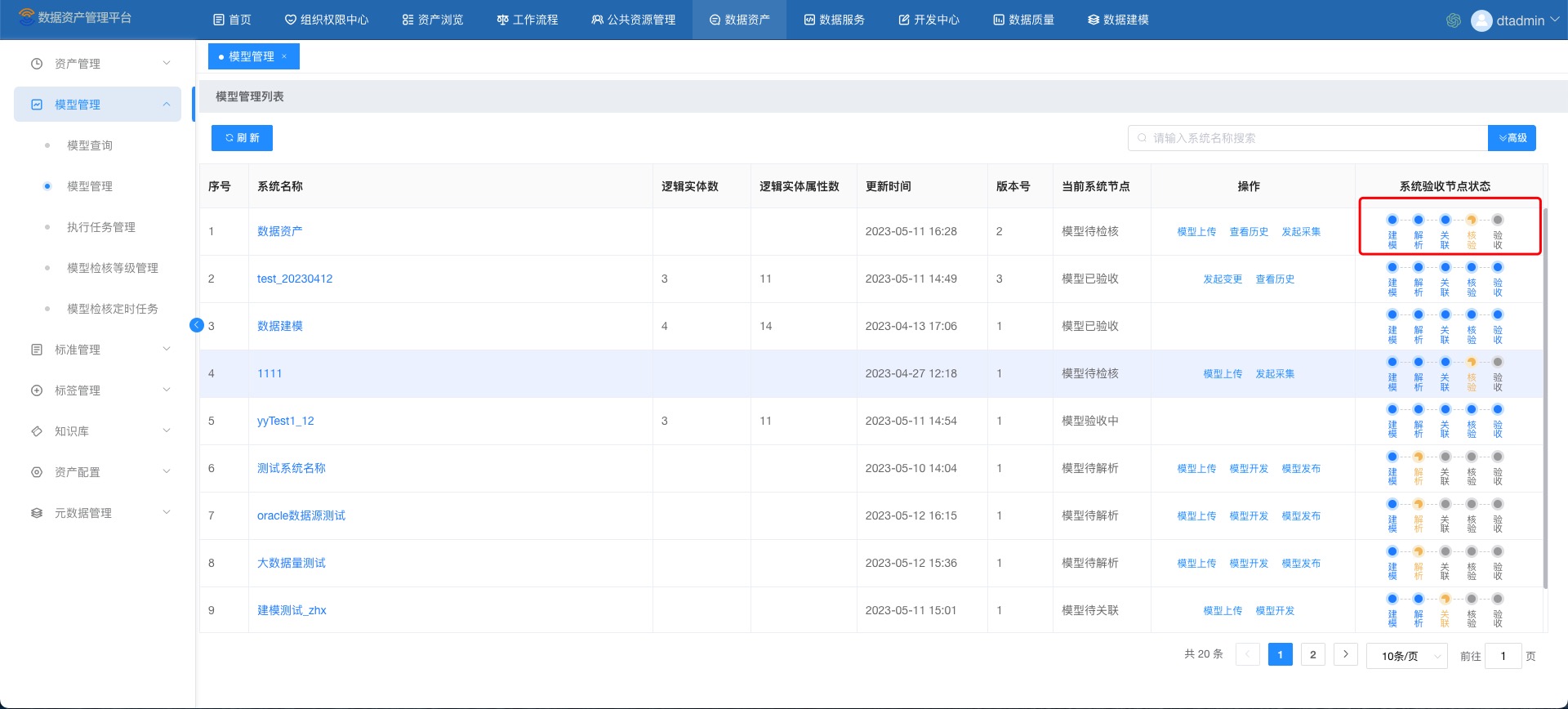Click the orange 解析 node in 测试系统名称 row
The image size is (1568, 709).
point(1419,457)
